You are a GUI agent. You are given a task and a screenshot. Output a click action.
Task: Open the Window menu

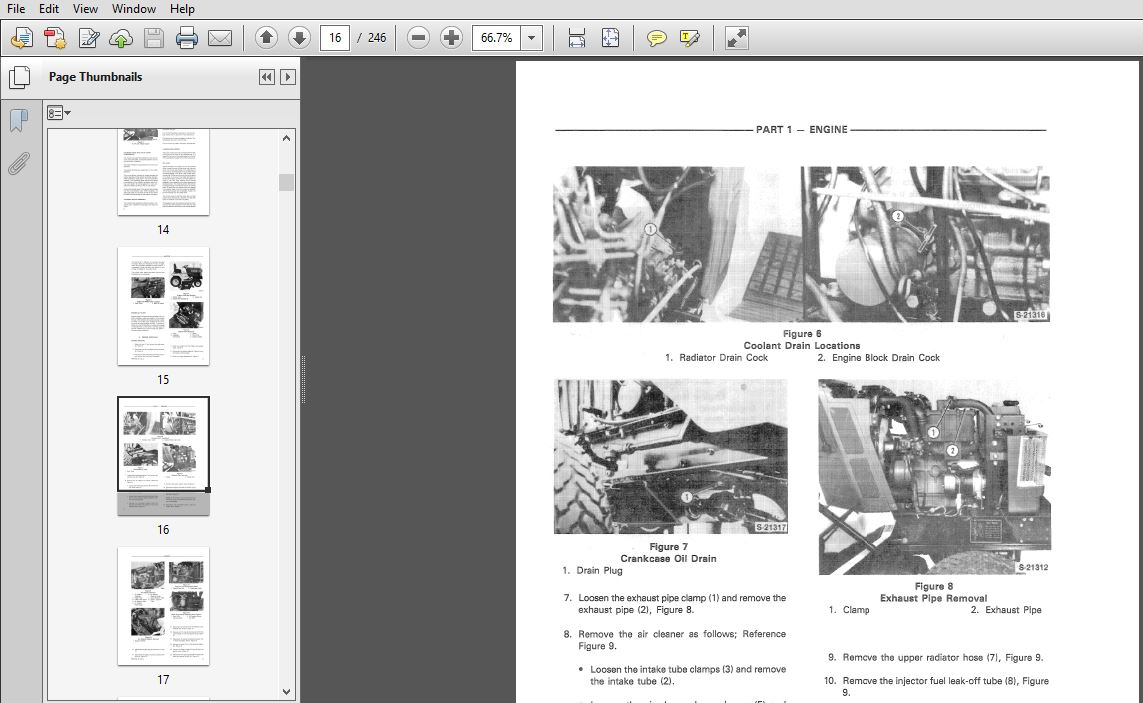[x=133, y=9]
